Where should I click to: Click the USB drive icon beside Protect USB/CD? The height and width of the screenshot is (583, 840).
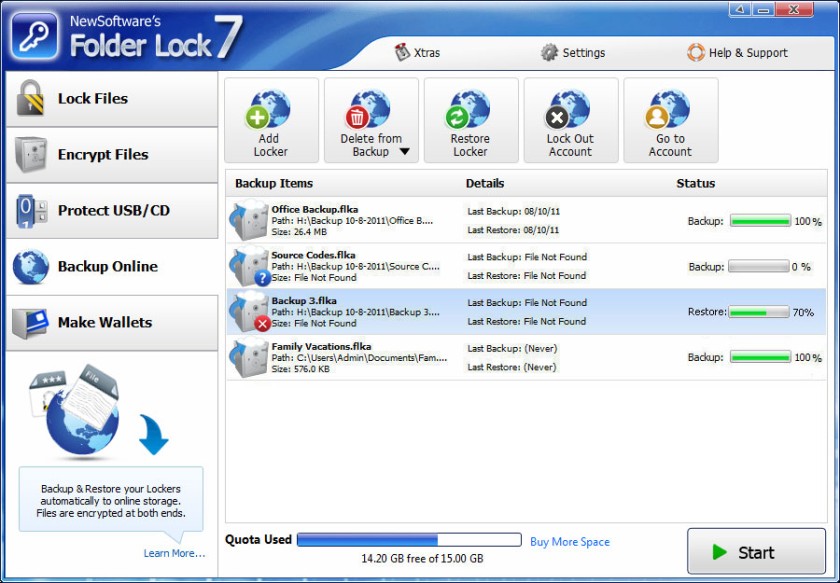point(32,211)
